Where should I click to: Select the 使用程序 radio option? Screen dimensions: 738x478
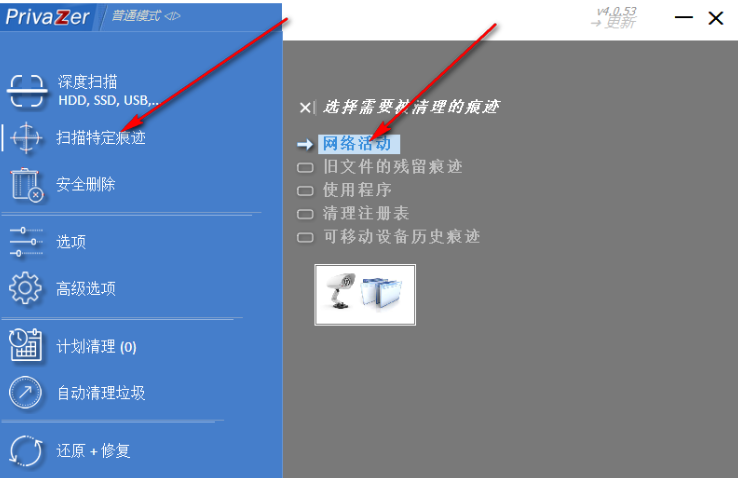click(x=305, y=191)
